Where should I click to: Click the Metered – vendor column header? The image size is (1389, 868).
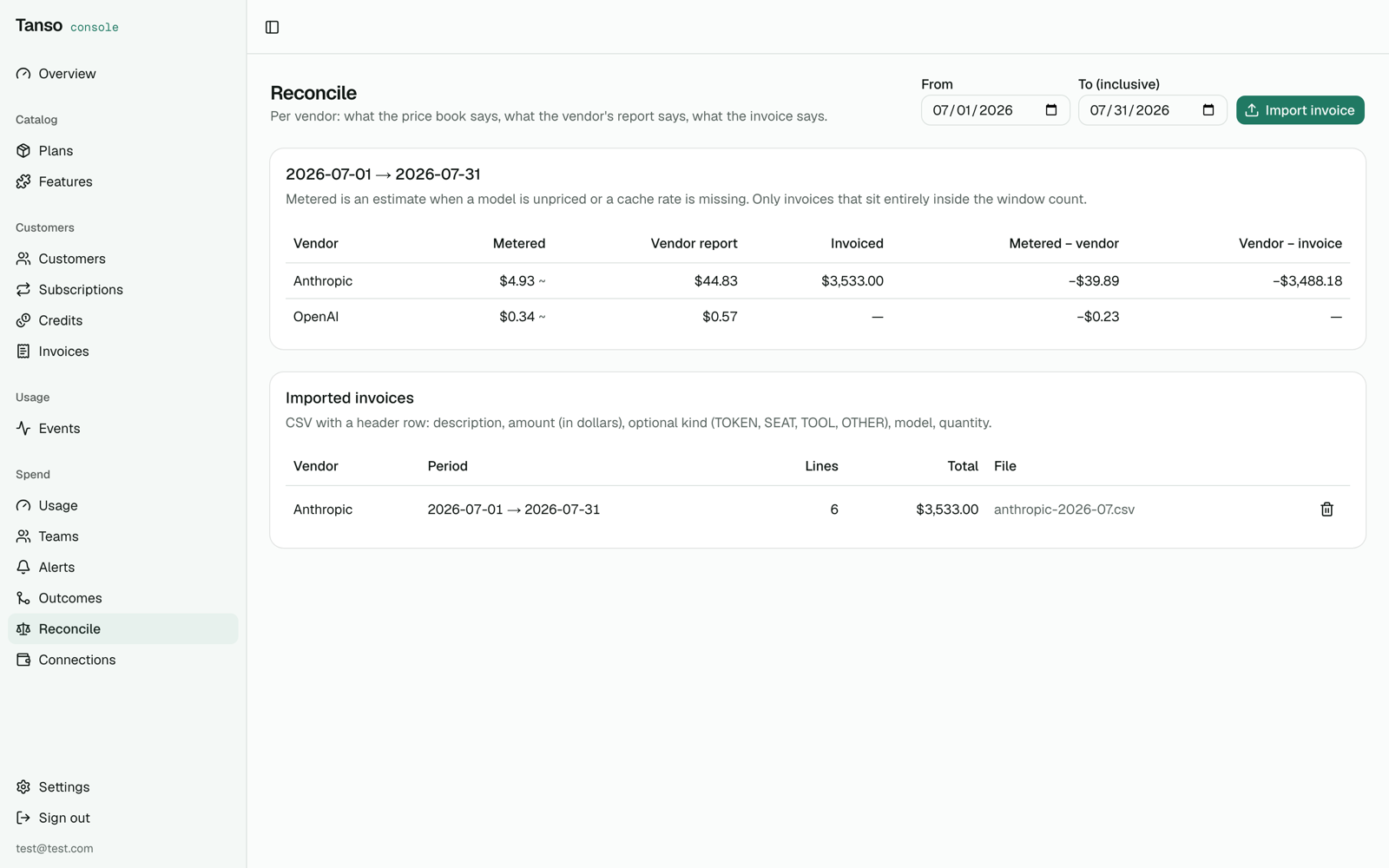[1063, 244]
